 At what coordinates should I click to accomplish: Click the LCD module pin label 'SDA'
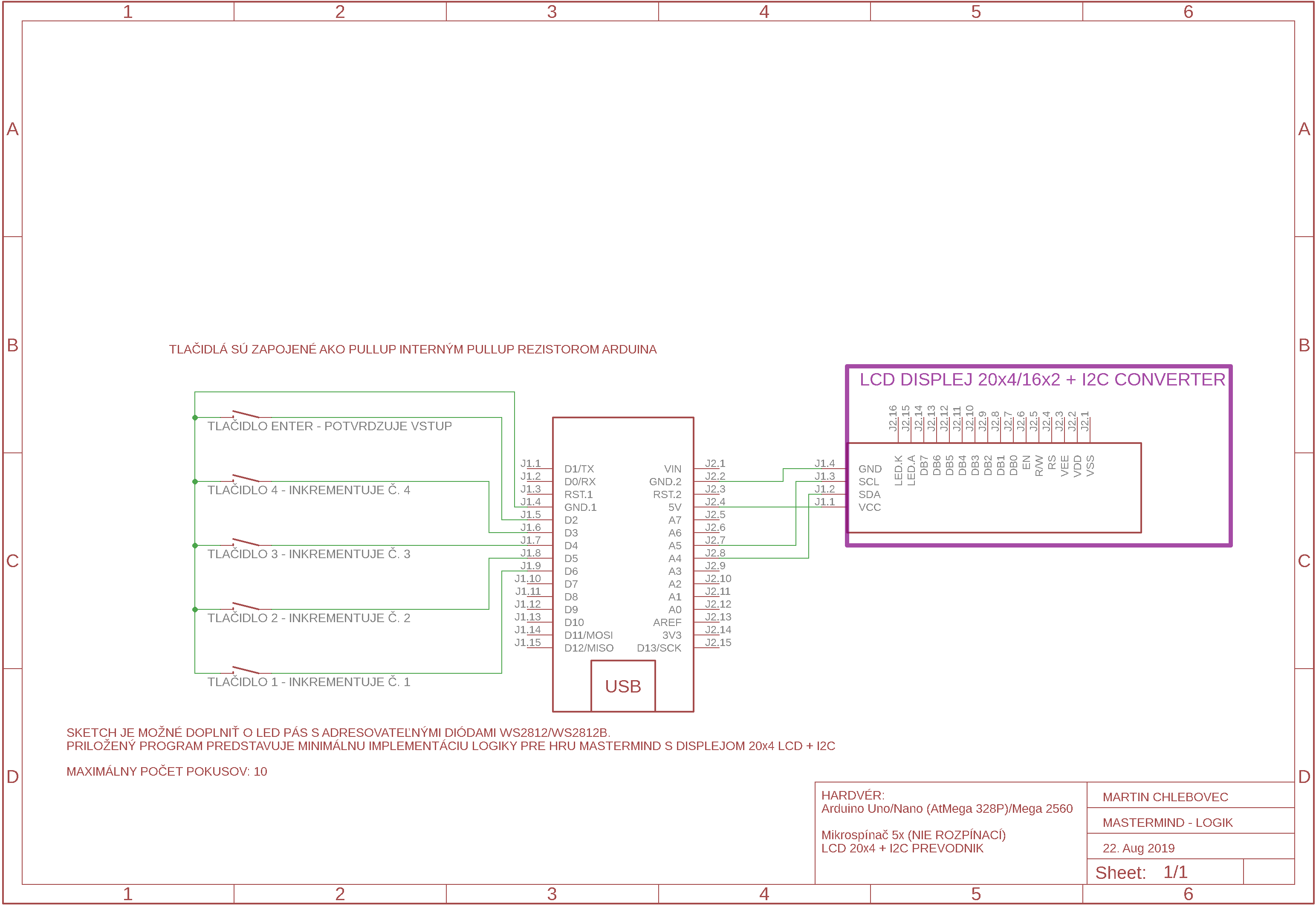click(x=869, y=494)
